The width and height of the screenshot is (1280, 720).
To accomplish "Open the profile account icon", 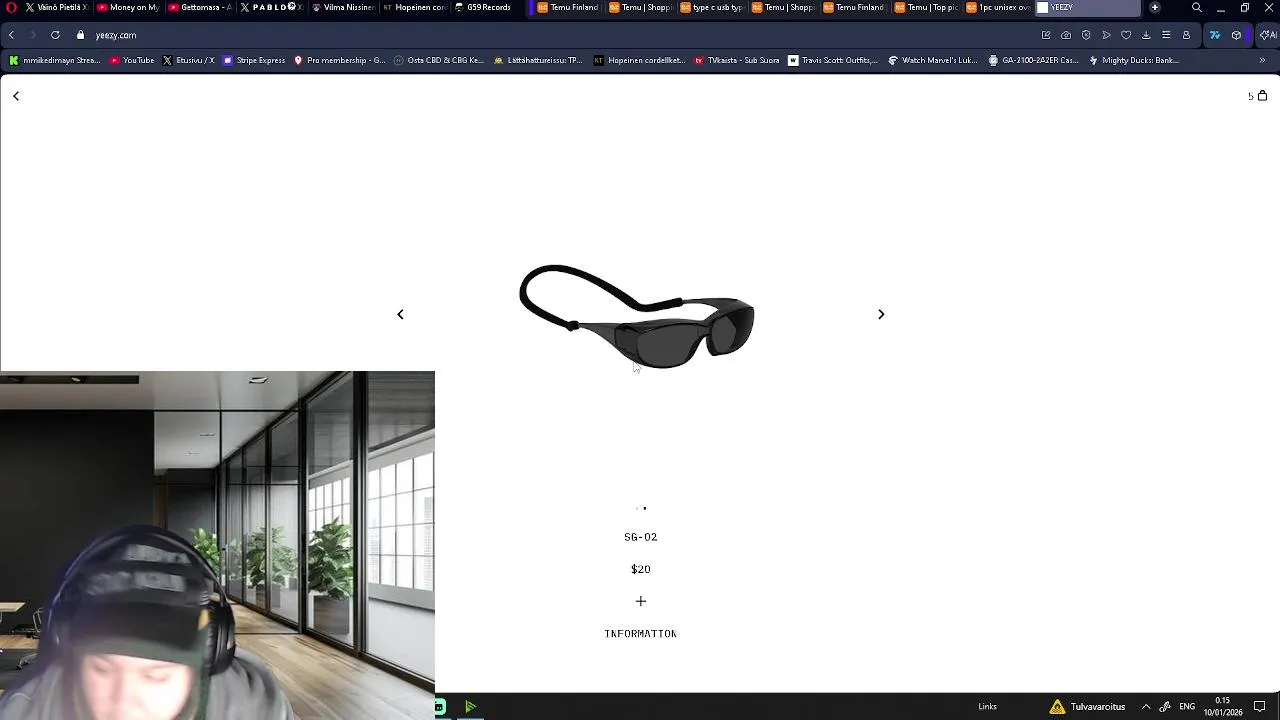I will [x=1186, y=35].
